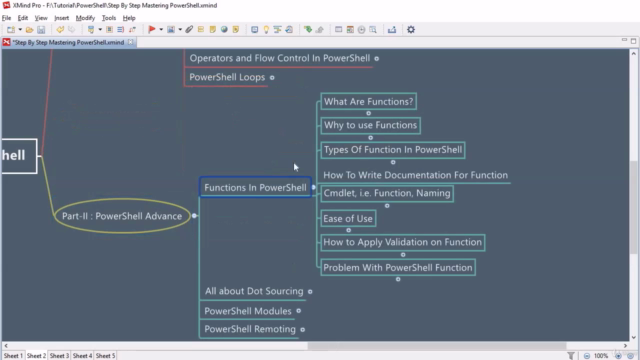
Task: Click the horizontal scrollbar thumb
Action: (x=437, y=346)
